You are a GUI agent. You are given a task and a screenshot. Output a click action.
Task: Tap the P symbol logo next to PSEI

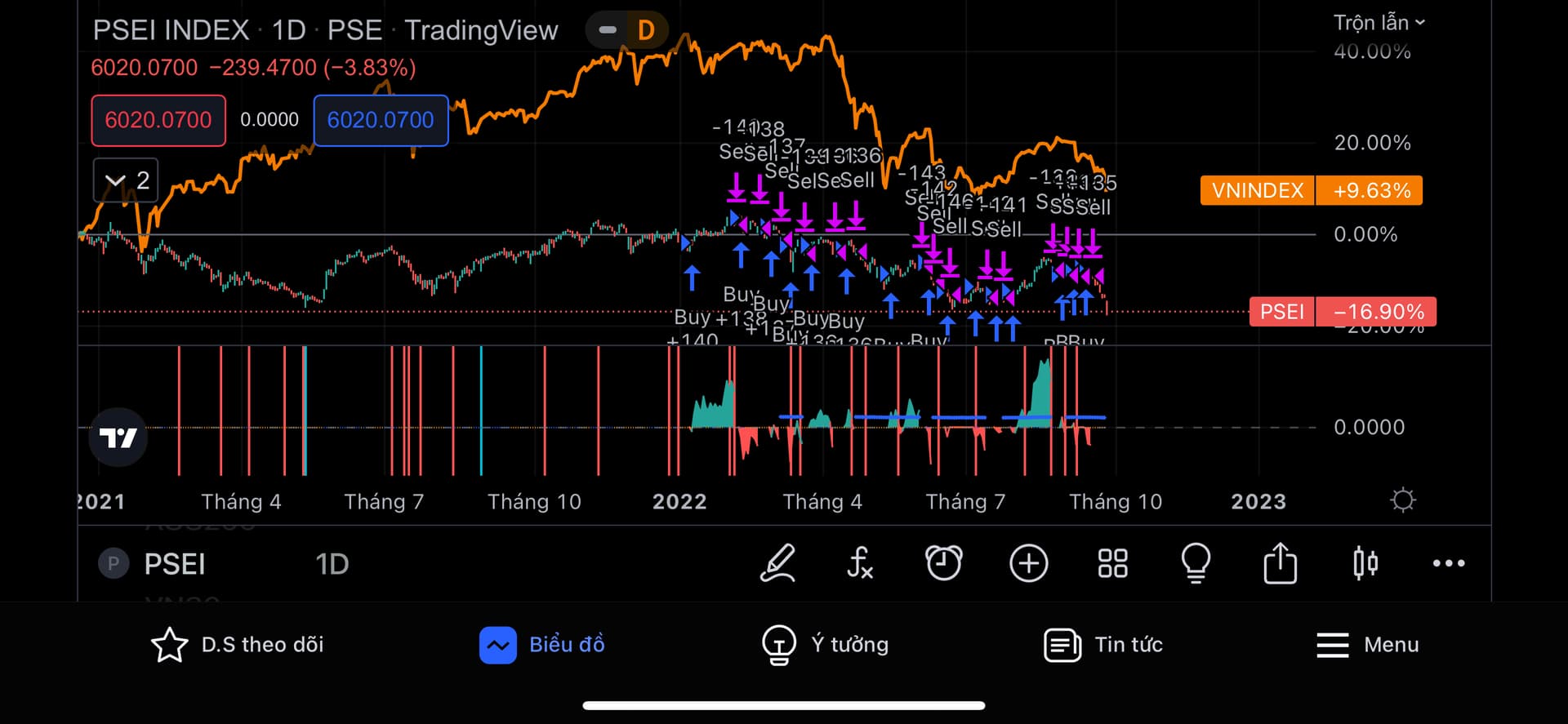(114, 563)
